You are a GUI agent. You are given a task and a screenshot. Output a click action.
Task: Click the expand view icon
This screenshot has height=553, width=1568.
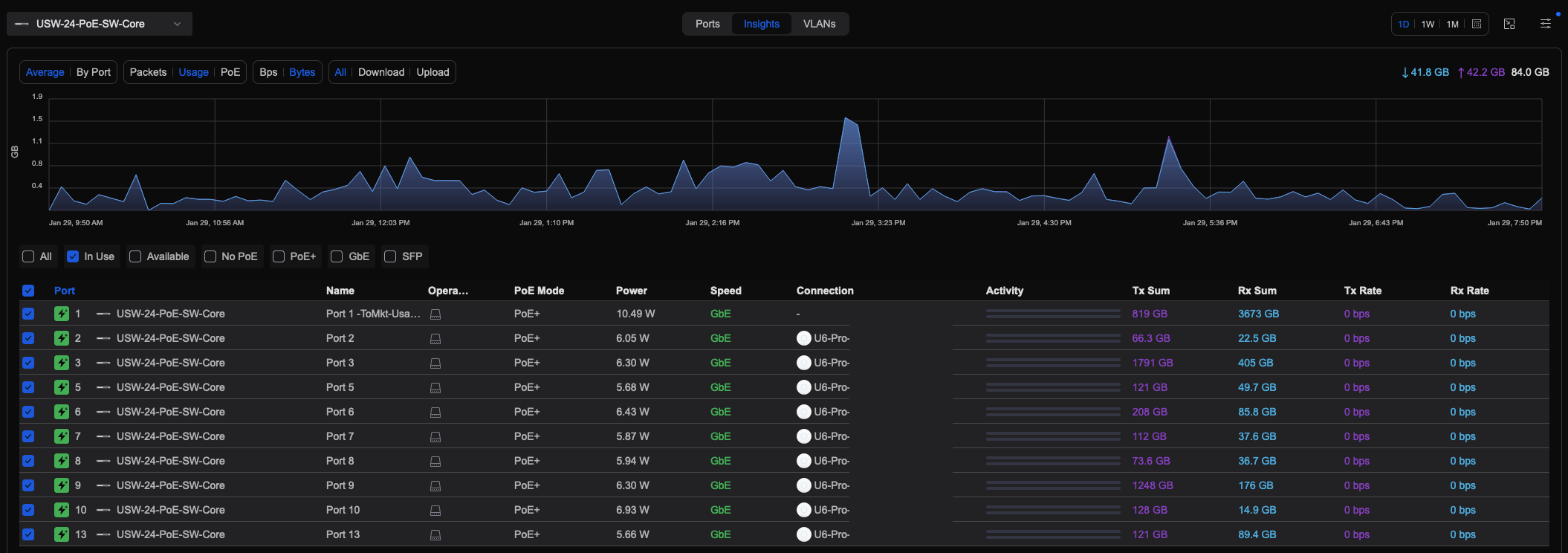(1509, 24)
